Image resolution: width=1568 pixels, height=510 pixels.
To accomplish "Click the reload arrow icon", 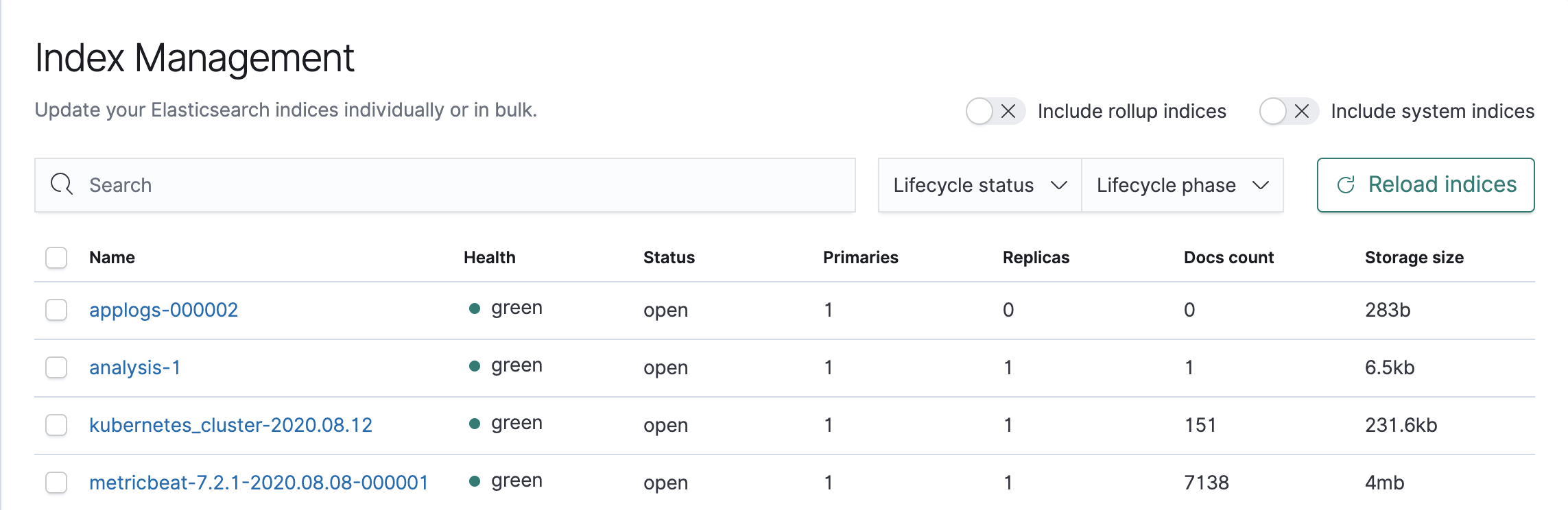I will pyautogui.click(x=1346, y=185).
